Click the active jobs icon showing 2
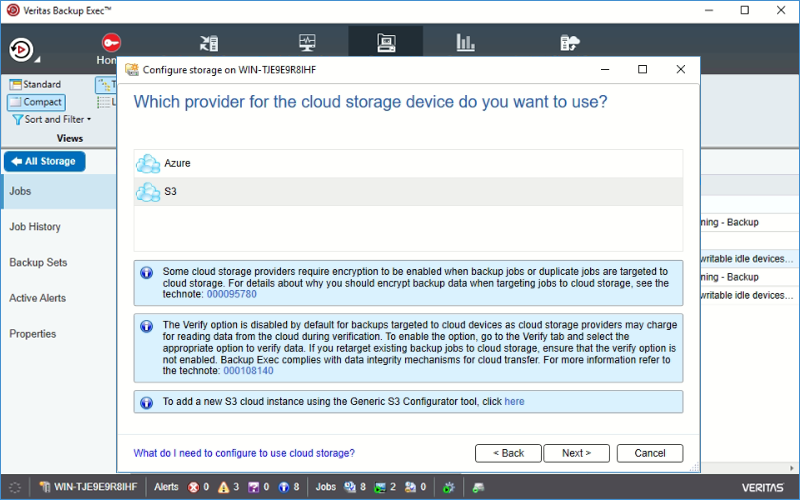800x500 pixels. click(380, 487)
